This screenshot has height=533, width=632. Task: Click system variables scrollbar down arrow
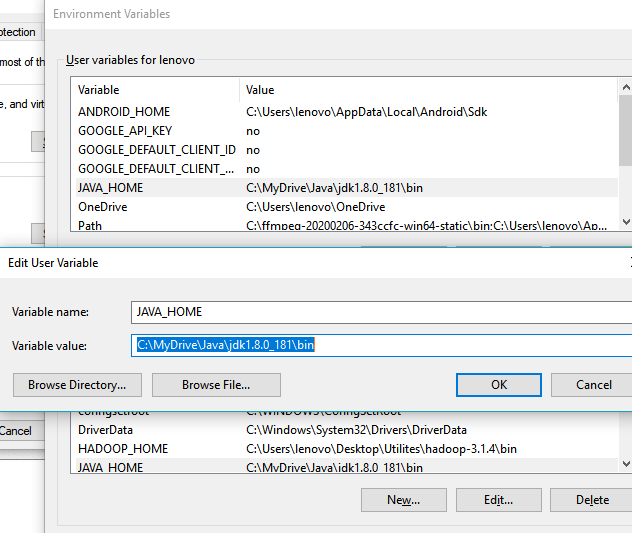[626, 464]
